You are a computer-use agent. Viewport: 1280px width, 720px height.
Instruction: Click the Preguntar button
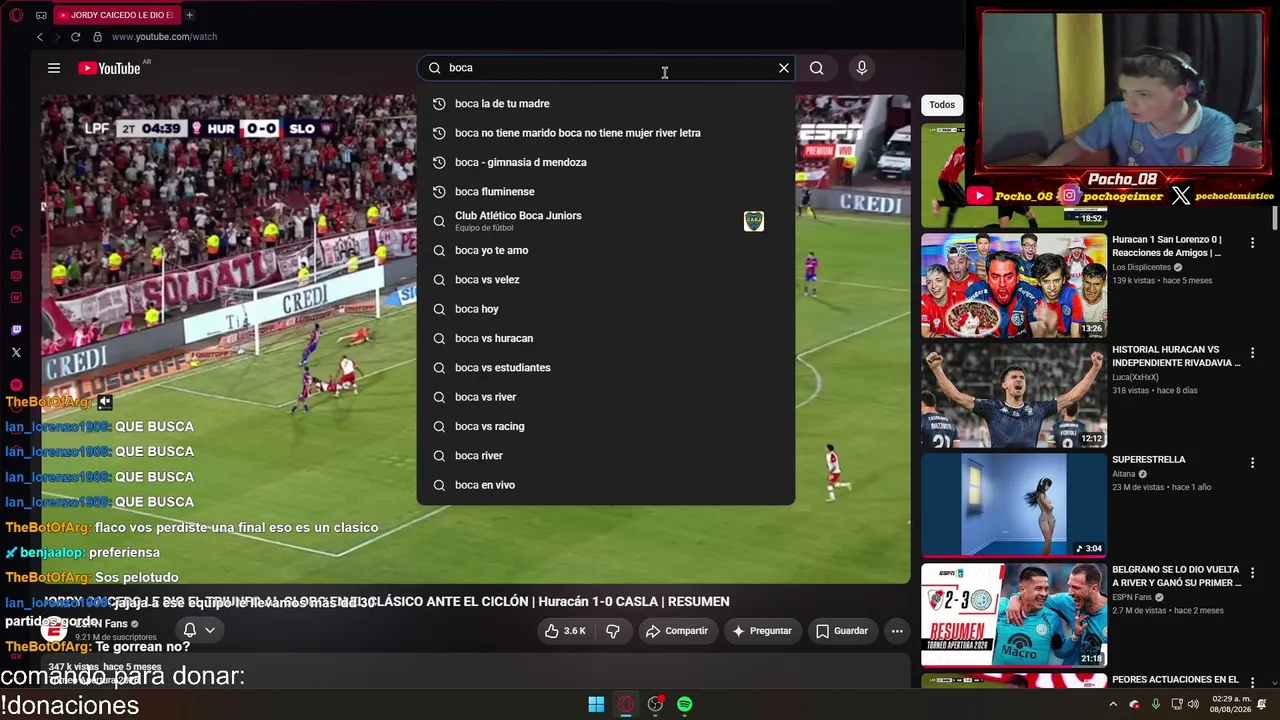[x=762, y=631]
